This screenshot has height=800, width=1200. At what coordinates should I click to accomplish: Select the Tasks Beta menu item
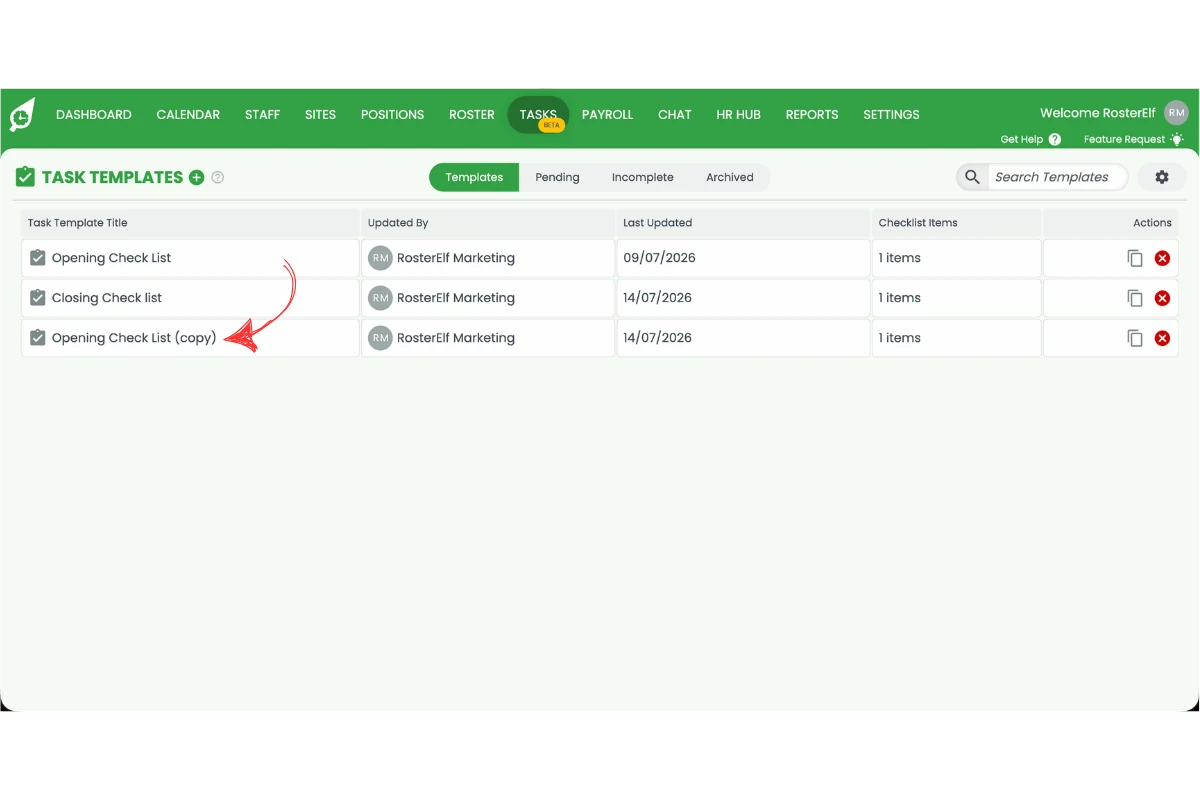(538, 115)
